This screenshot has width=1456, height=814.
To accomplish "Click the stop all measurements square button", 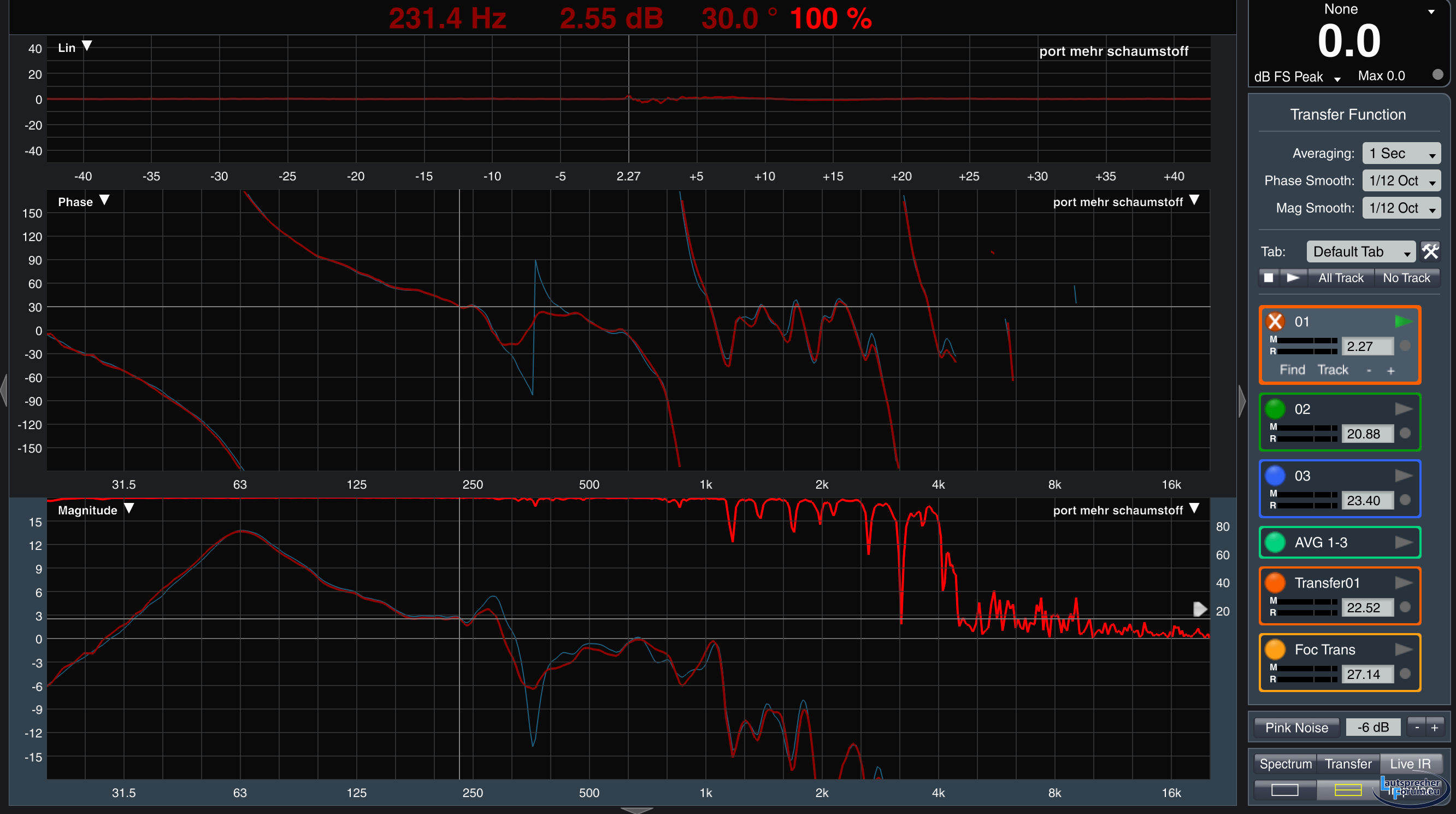I will (x=1269, y=278).
